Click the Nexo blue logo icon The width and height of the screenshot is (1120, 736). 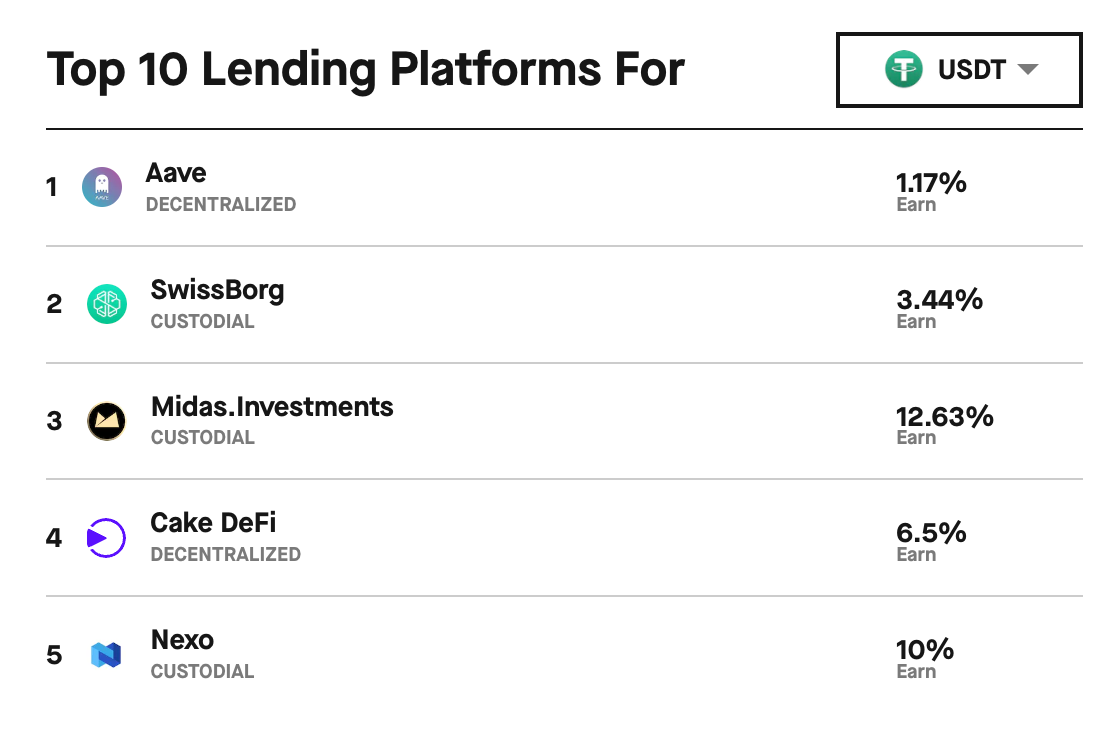(x=106, y=655)
